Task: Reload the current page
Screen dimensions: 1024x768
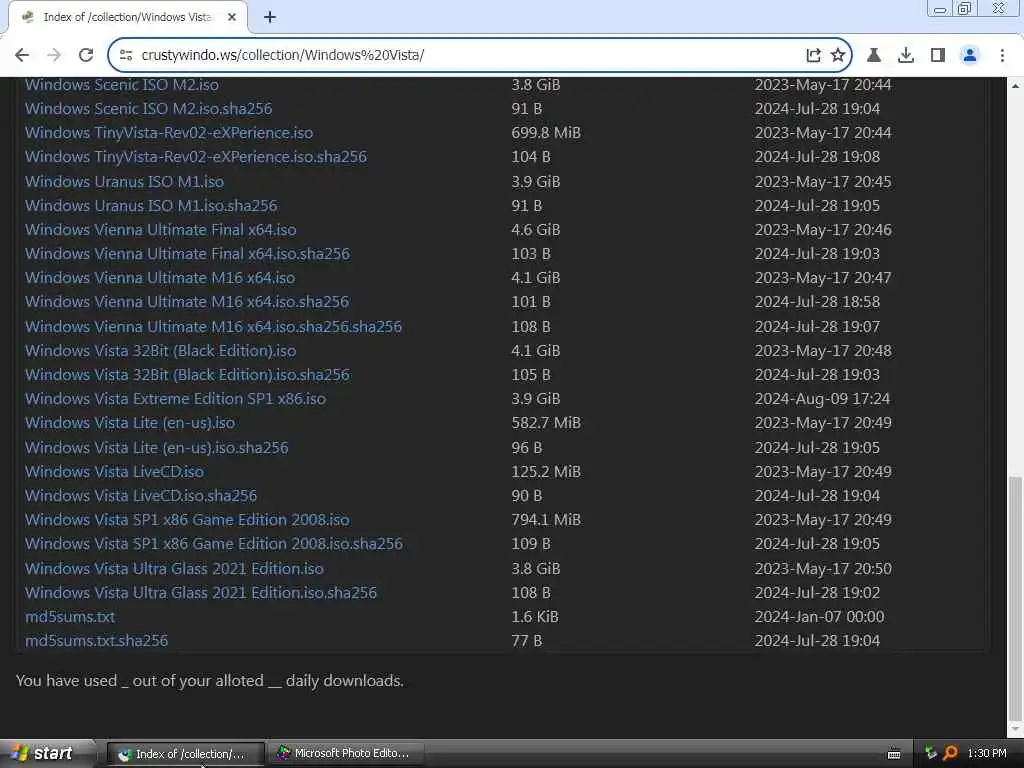Action: pos(86,55)
